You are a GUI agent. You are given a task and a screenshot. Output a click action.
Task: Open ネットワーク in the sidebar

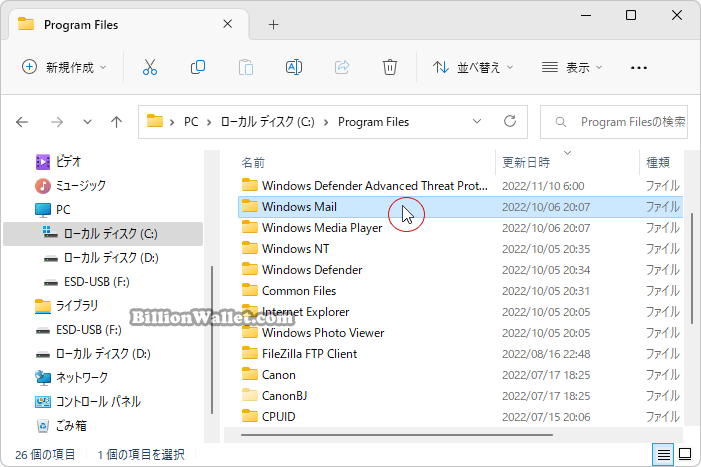point(72,378)
